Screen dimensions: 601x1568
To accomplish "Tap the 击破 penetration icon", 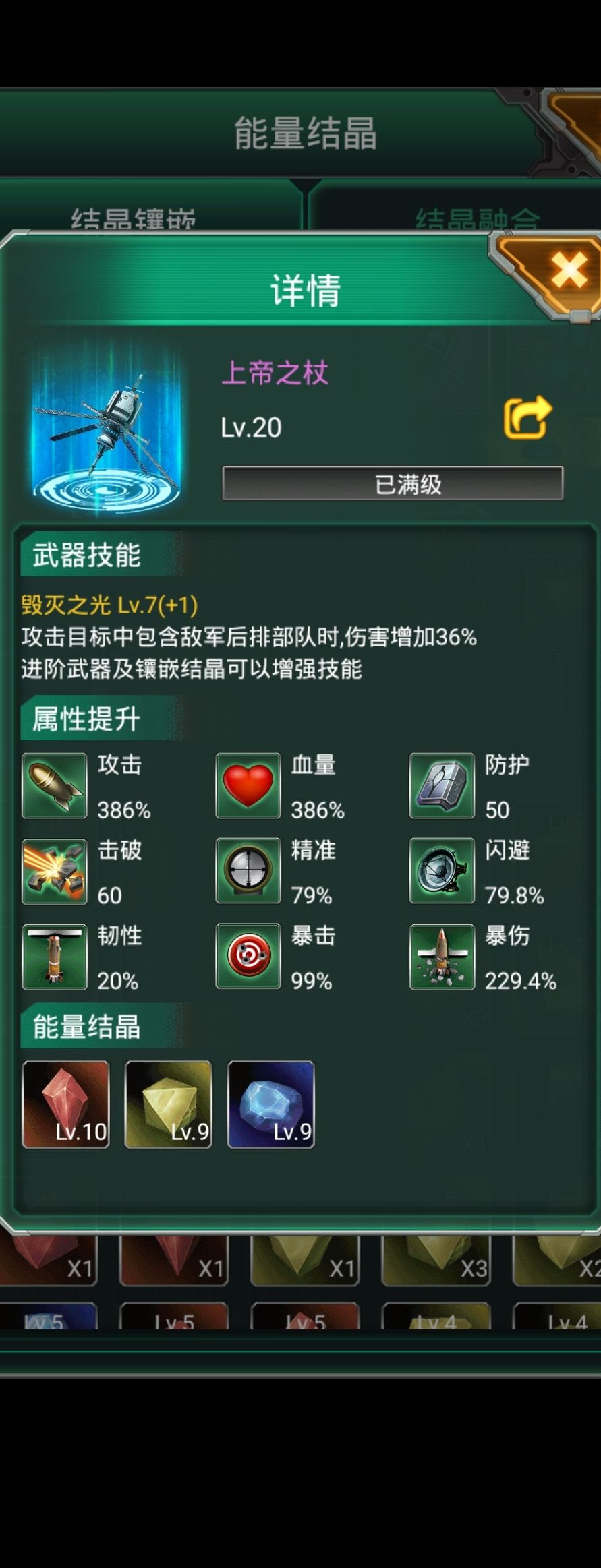I will (x=55, y=871).
